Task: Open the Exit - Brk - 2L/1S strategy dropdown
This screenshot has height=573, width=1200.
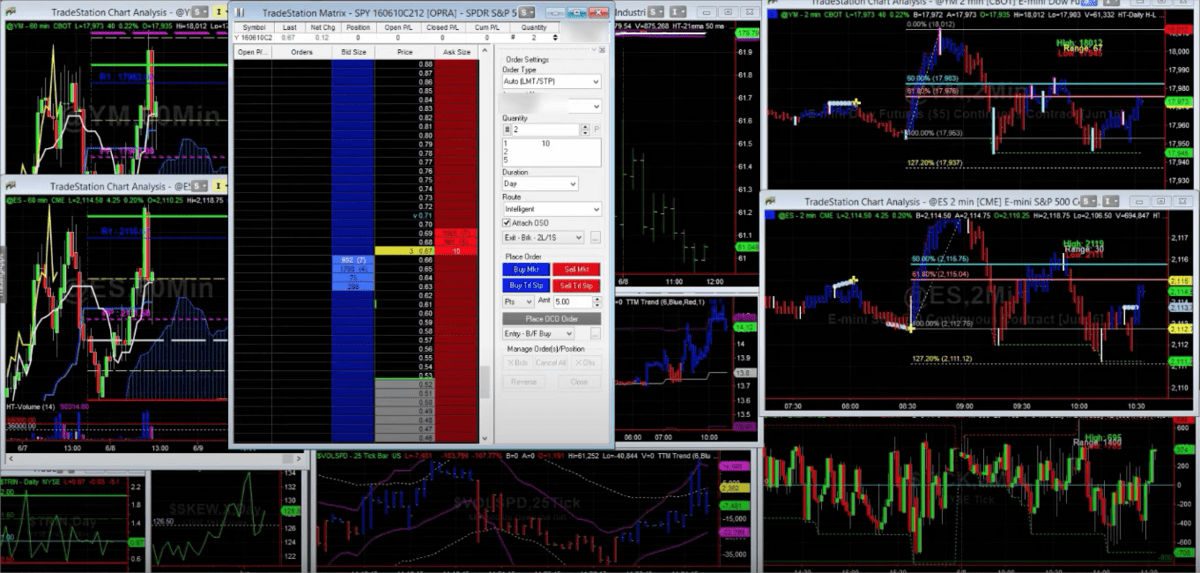Action: [543, 238]
